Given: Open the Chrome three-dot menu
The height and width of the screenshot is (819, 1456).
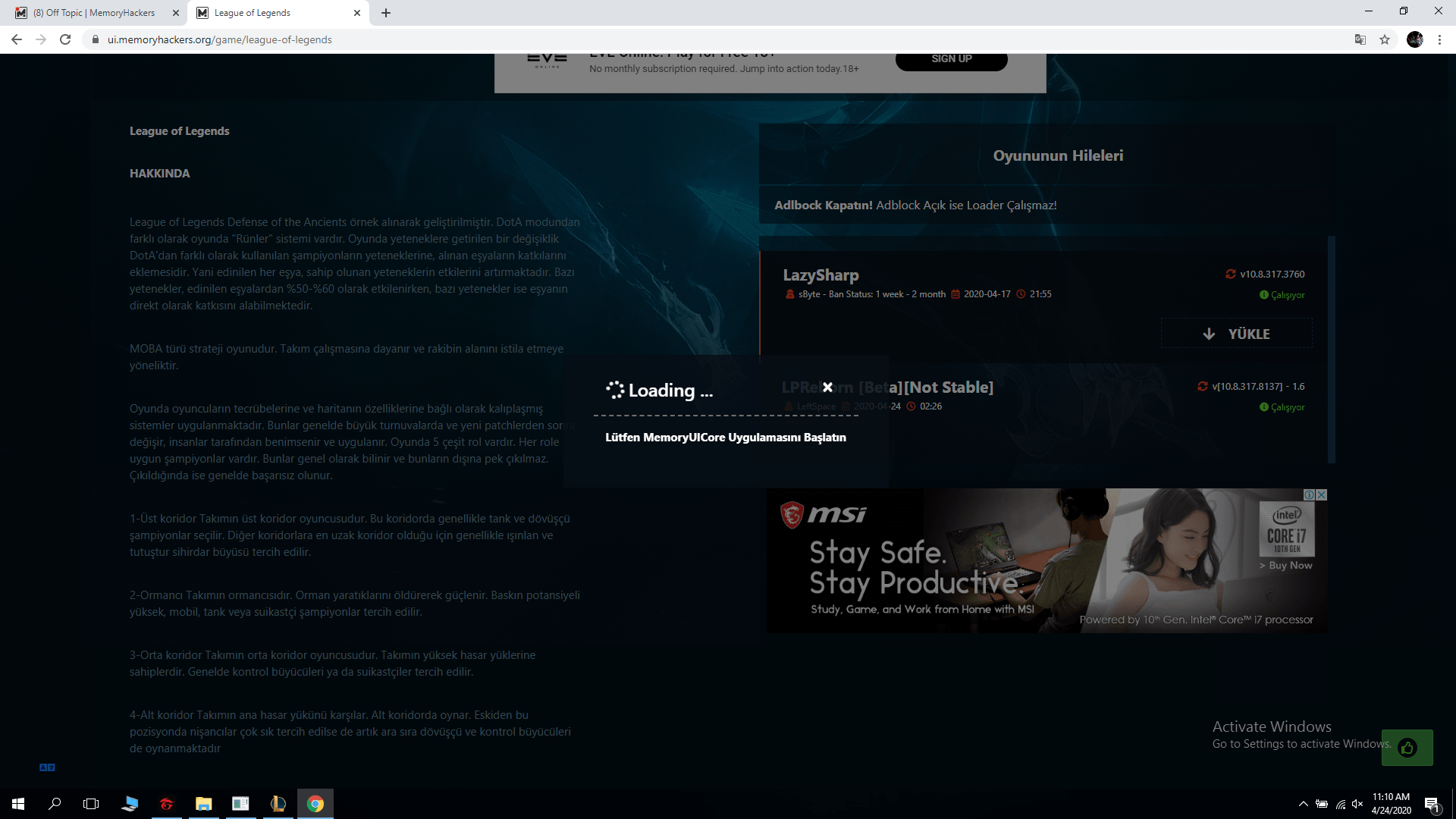Looking at the screenshot, I should point(1439,39).
